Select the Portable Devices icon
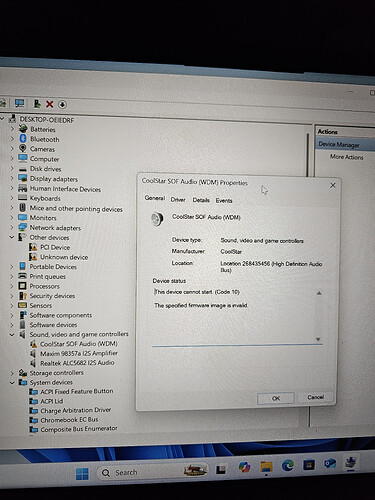Viewport: 375px width, 500px height. tap(23, 266)
